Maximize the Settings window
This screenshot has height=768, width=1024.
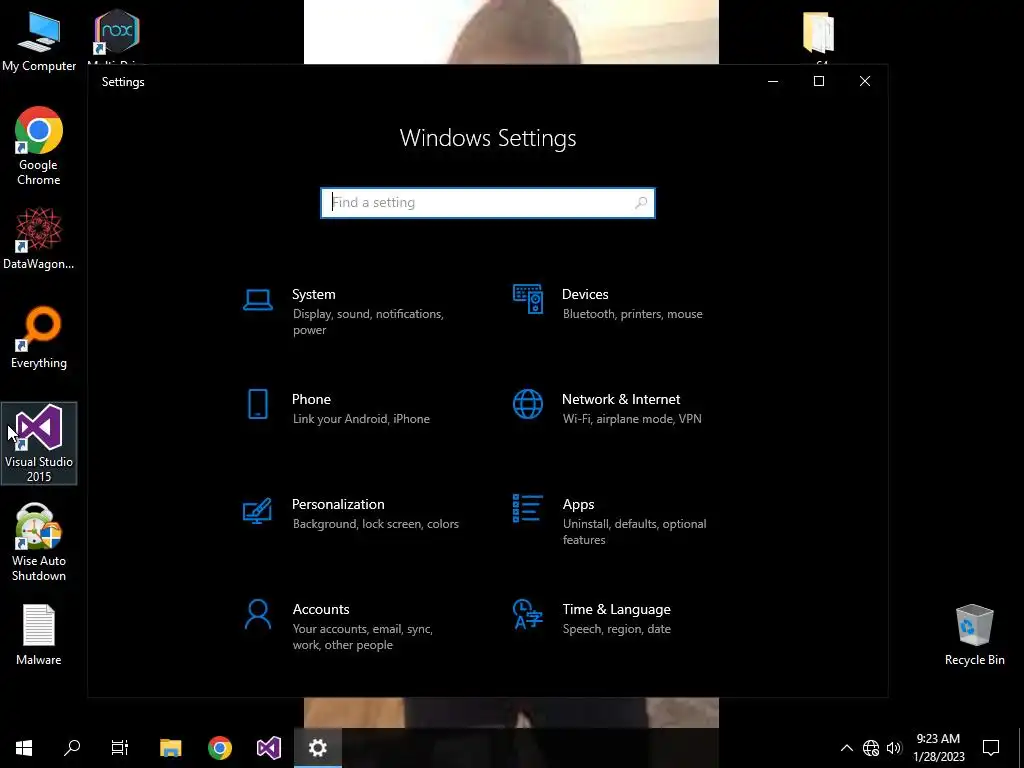[x=819, y=81]
